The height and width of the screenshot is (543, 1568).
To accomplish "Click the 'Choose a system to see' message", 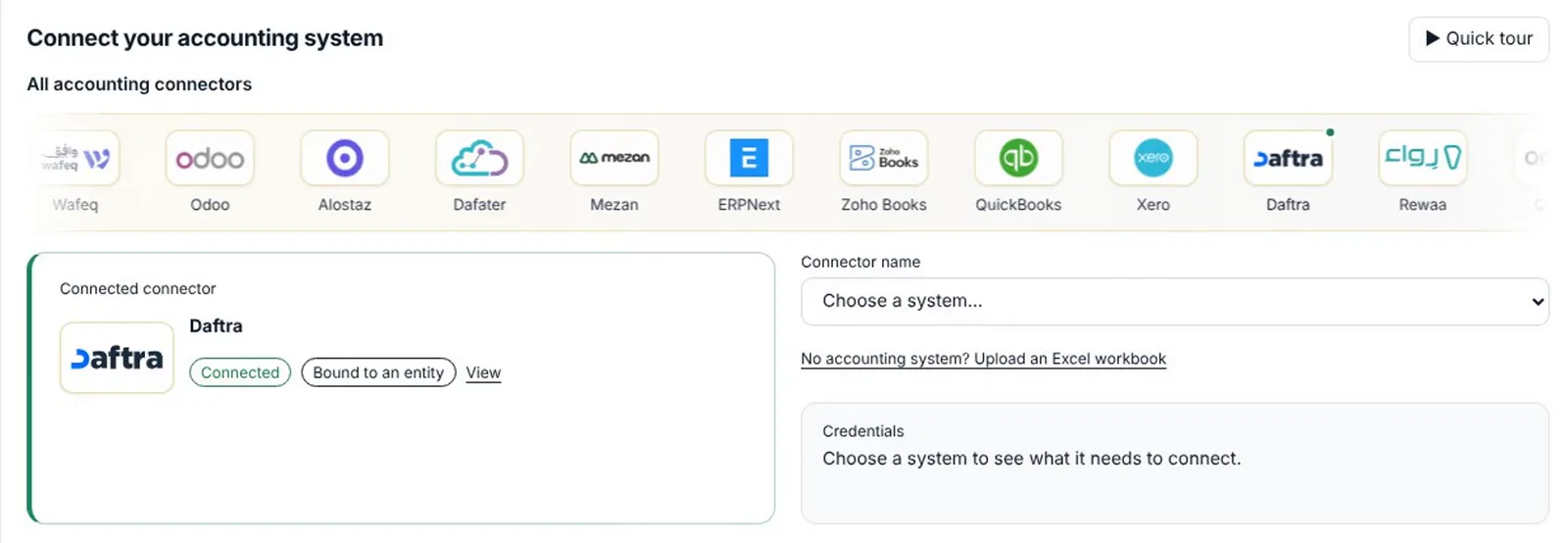I will 1032,459.
